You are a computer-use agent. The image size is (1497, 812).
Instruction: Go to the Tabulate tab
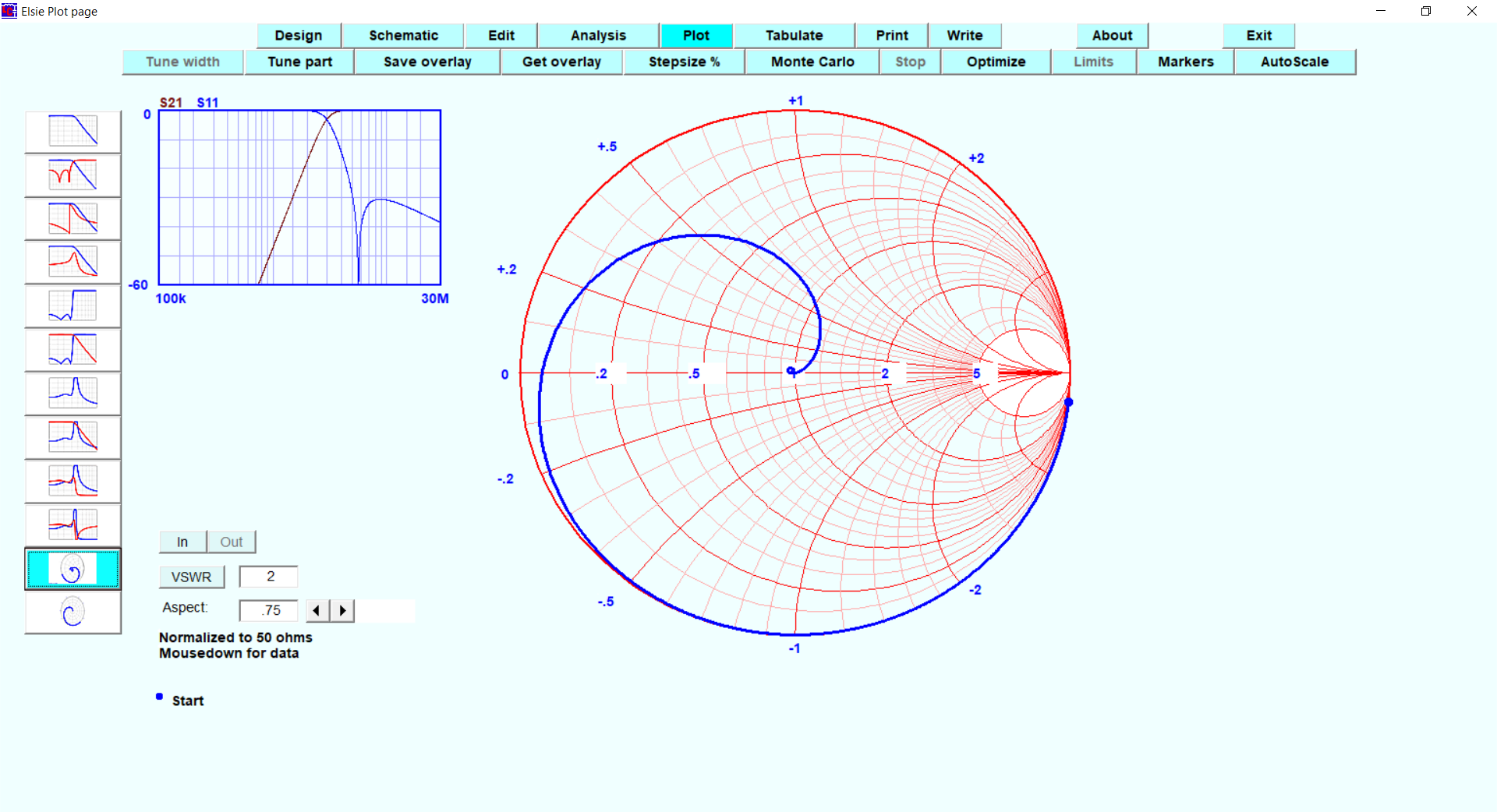794,35
